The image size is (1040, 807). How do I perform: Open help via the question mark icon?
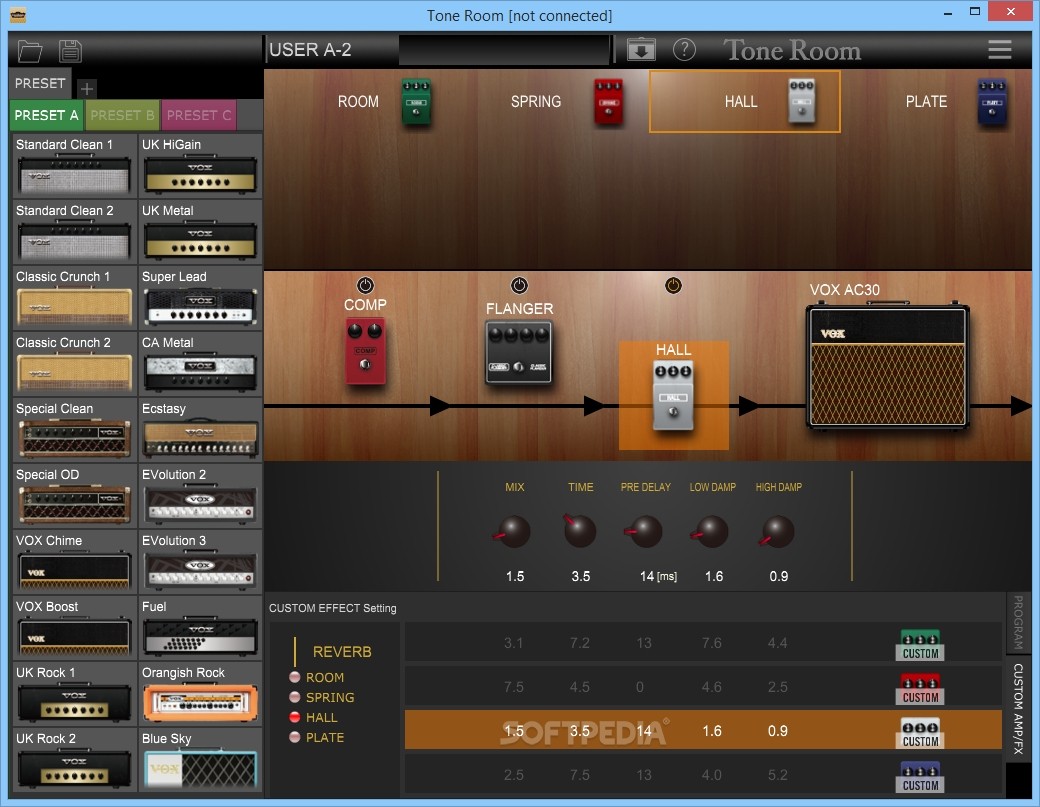[684, 50]
